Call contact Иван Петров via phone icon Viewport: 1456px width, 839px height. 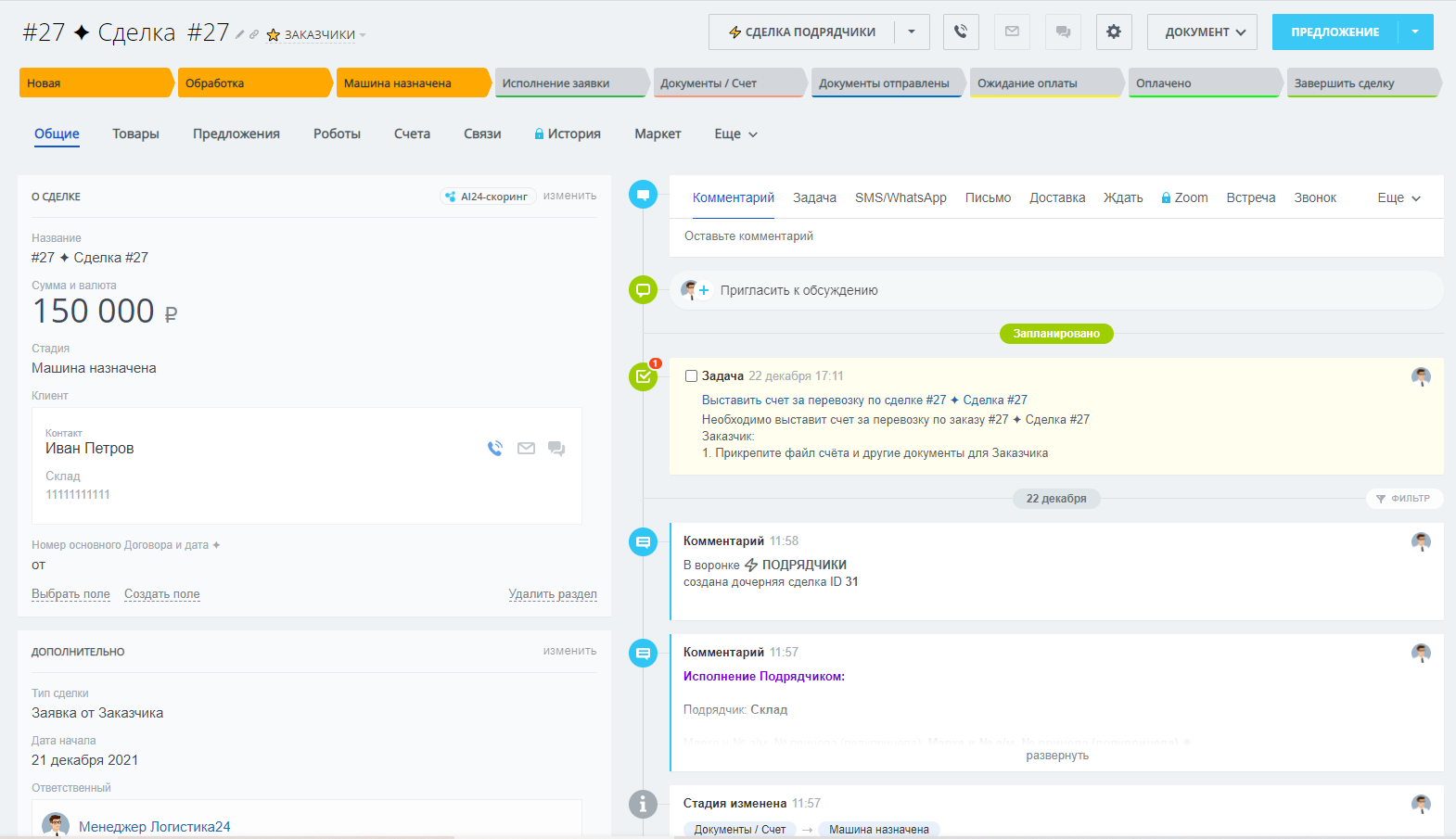pos(495,449)
